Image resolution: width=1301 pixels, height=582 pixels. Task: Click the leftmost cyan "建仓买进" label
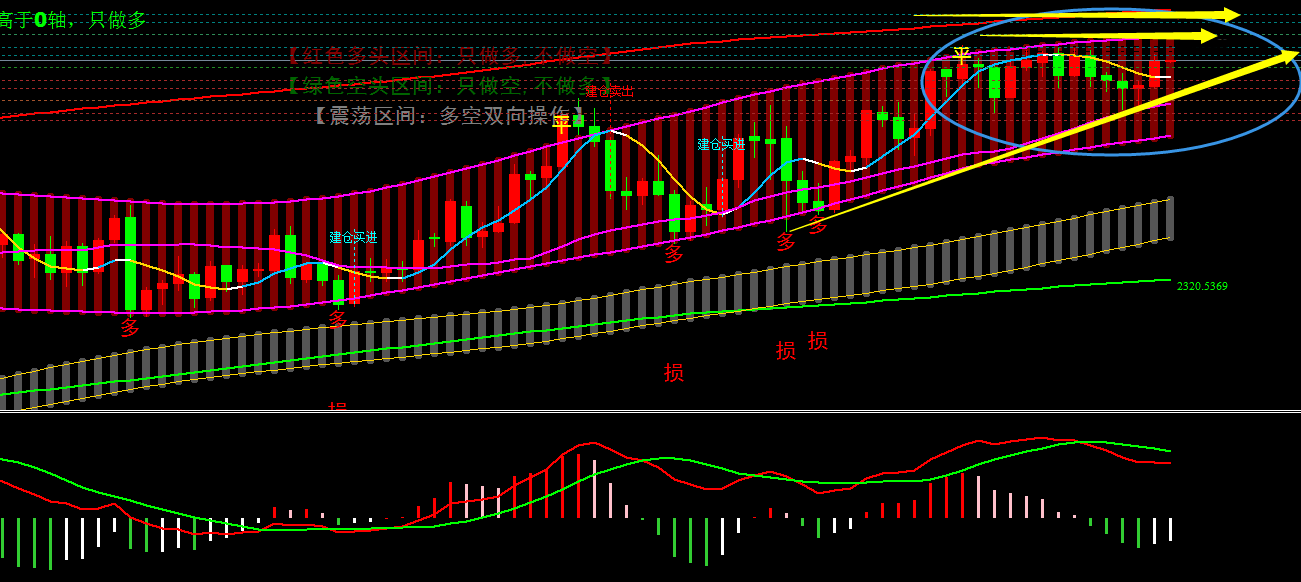tap(354, 237)
